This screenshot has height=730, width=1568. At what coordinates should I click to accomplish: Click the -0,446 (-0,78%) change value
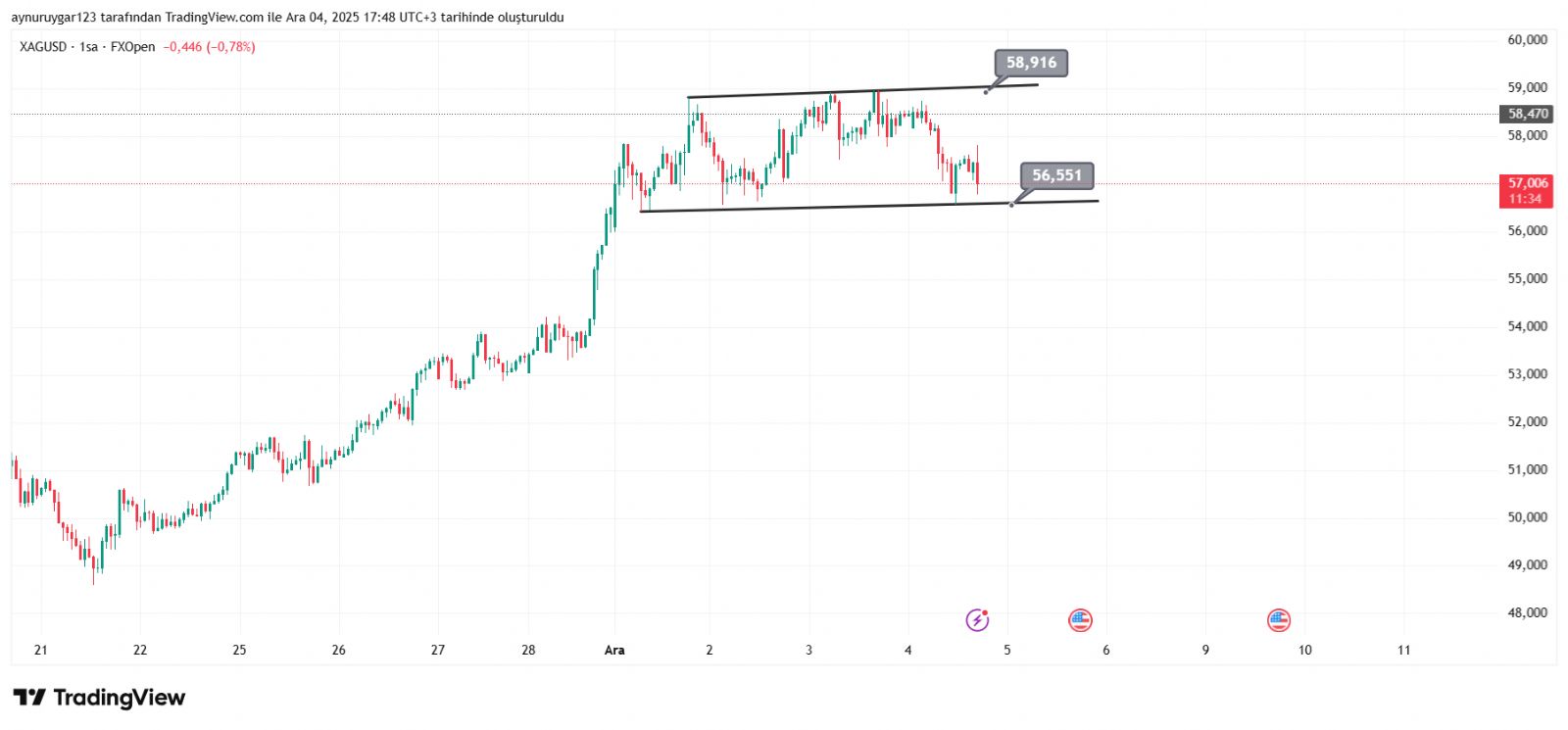[x=209, y=47]
